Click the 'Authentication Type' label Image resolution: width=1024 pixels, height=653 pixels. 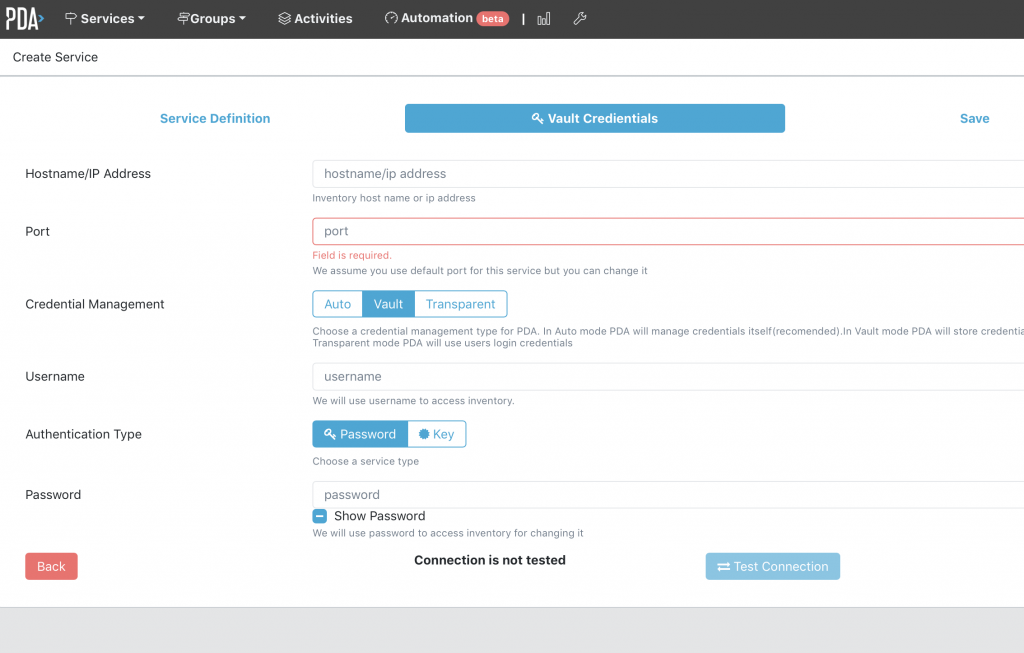pos(84,434)
